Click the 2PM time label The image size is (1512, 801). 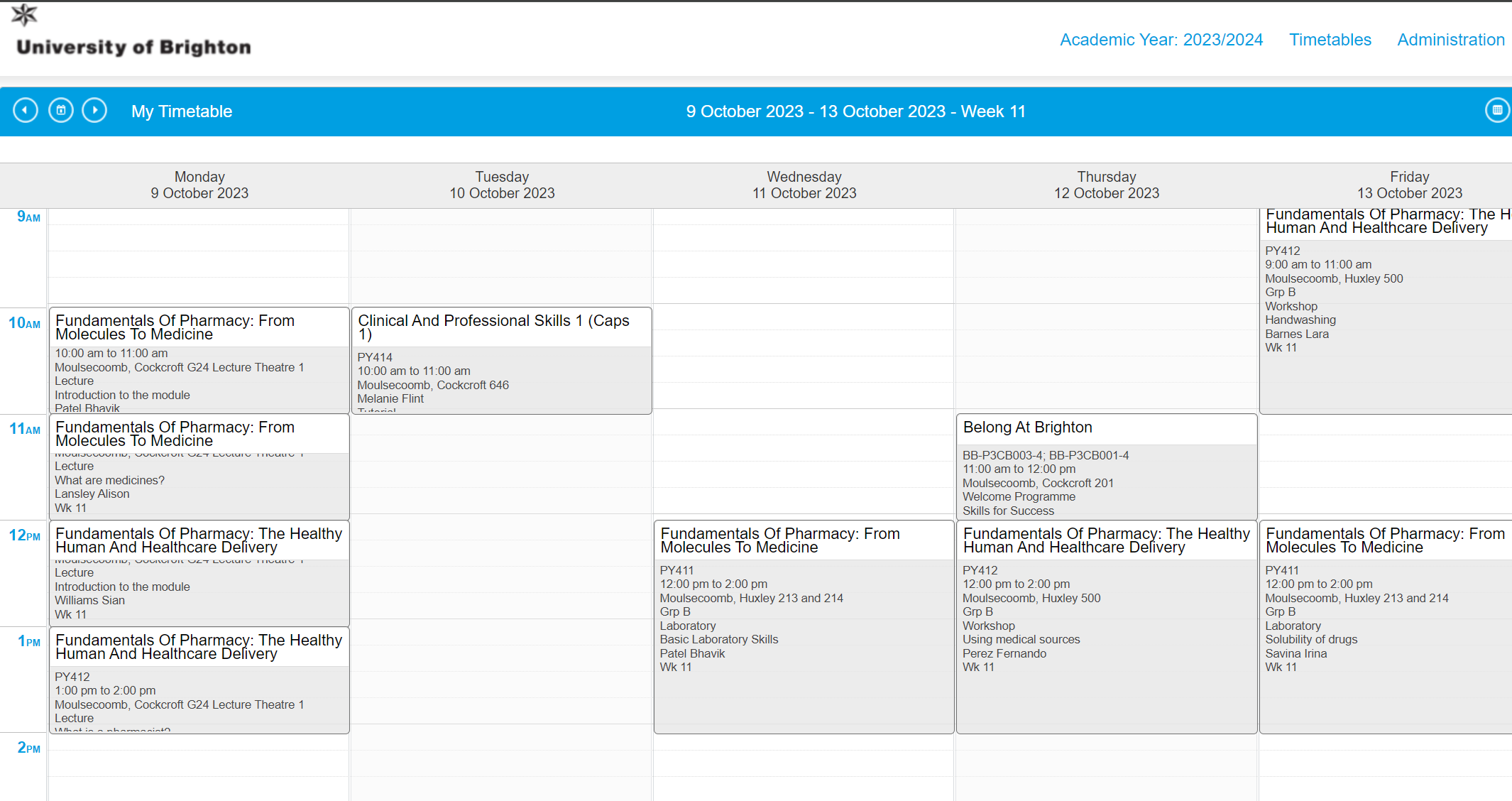pyautogui.click(x=28, y=748)
